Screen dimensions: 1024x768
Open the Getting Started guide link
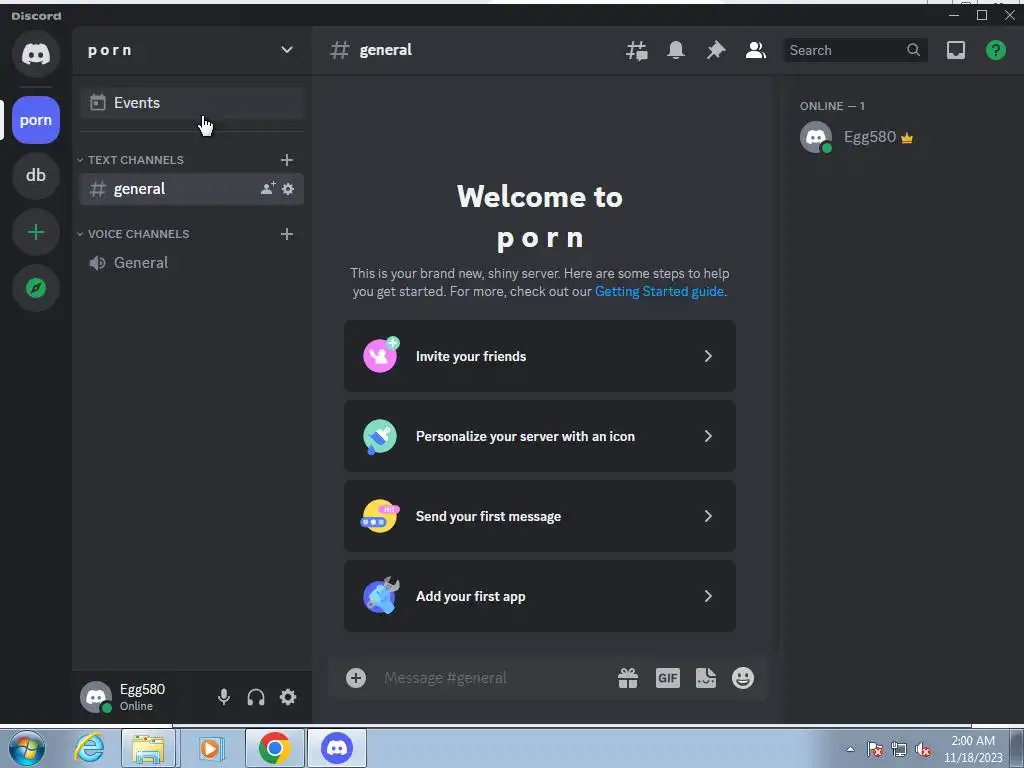[x=659, y=291]
